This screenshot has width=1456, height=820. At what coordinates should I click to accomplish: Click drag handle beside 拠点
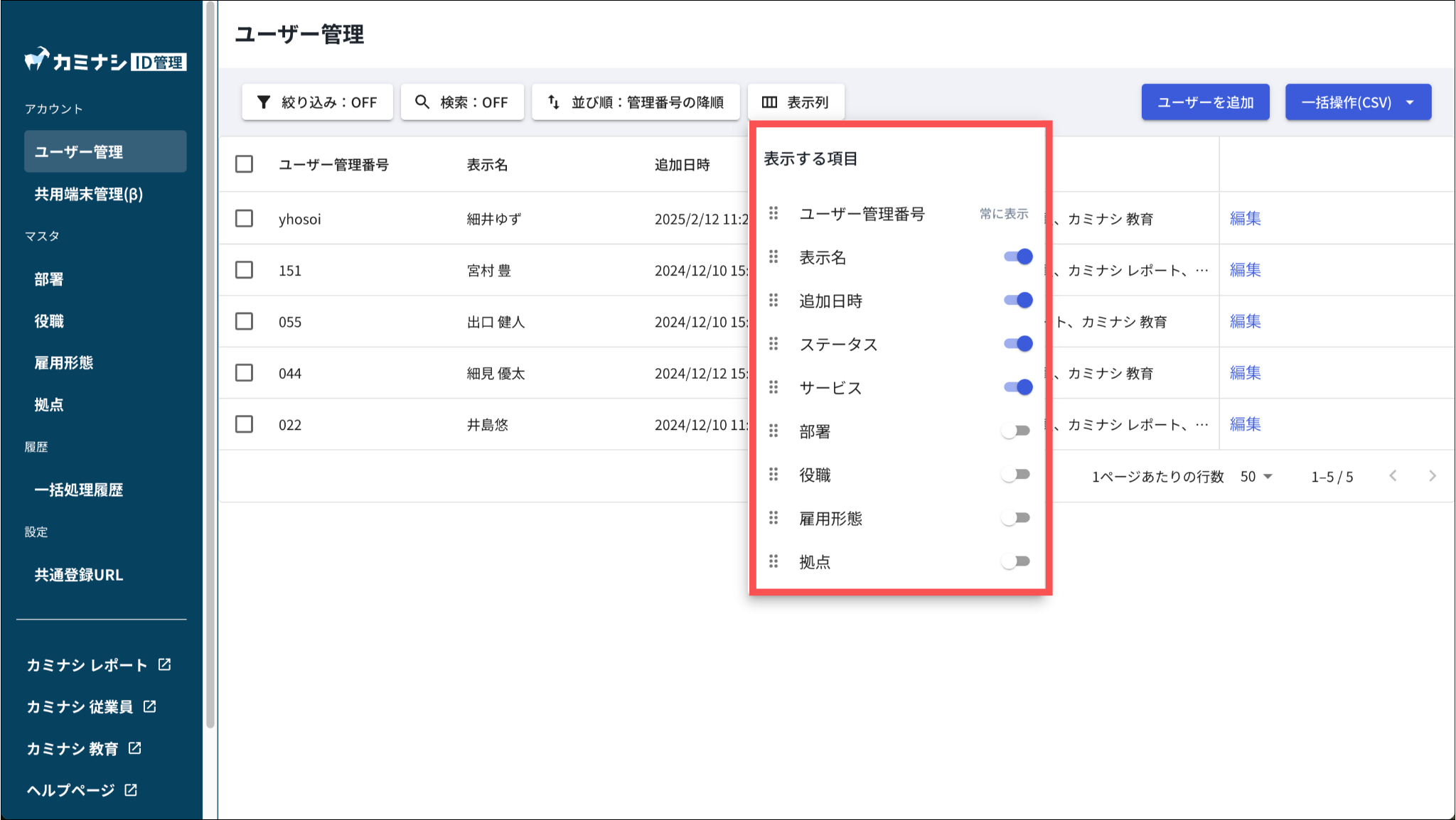(773, 562)
